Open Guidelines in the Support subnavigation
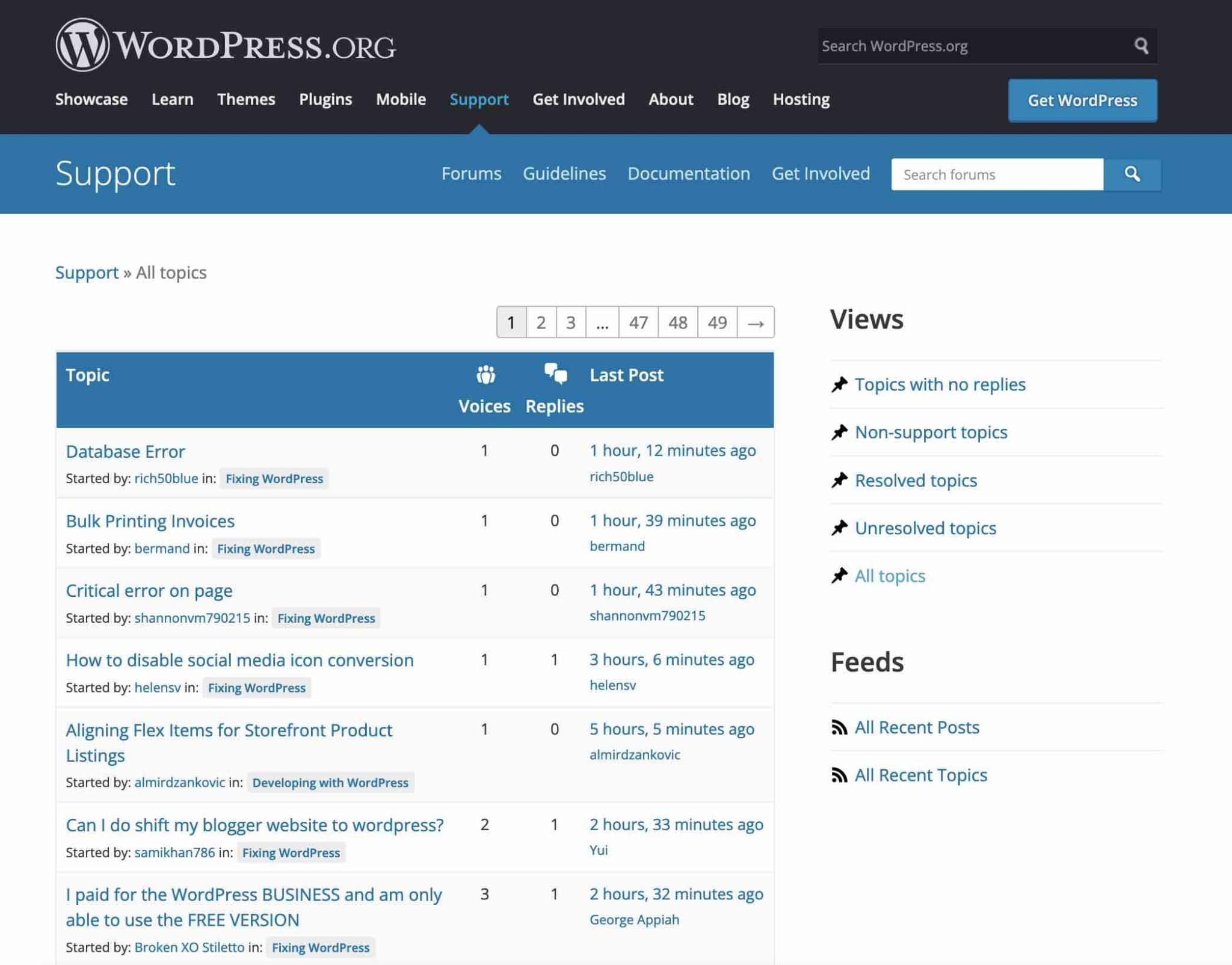 coord(564,174)
